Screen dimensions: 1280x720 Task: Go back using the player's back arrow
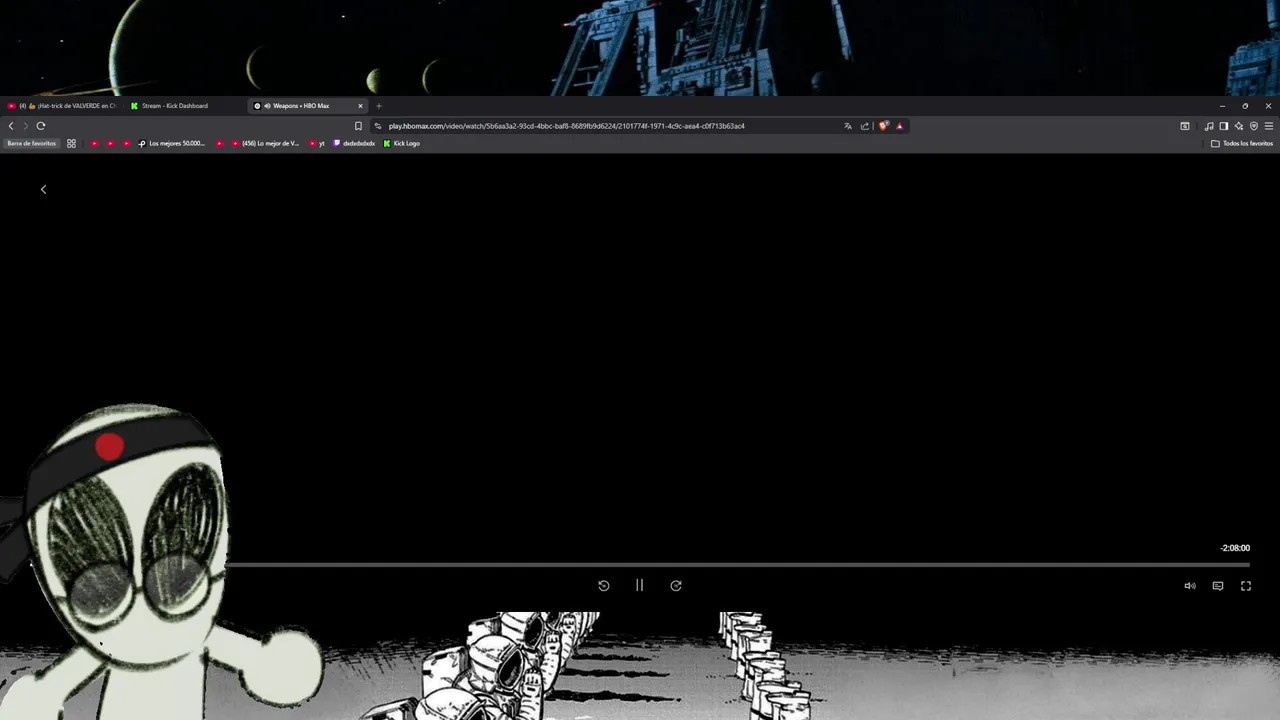(x=43, y=189)
